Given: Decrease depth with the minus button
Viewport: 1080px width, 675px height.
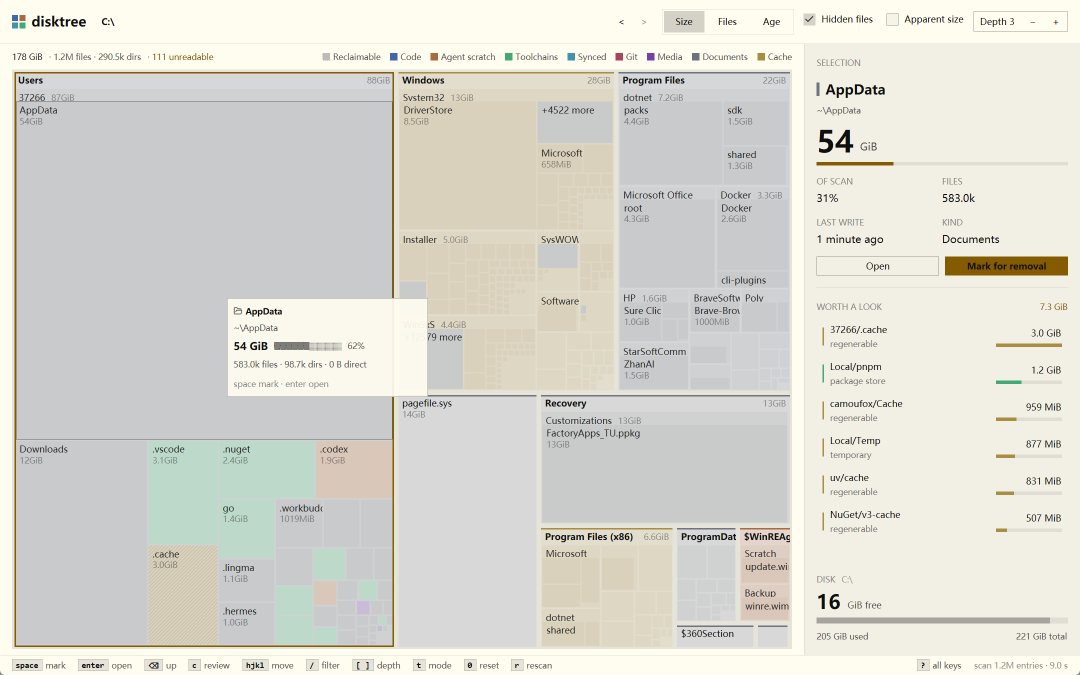Looking at the screenshot, I should pyautogui.click(x=1032, y=21).
